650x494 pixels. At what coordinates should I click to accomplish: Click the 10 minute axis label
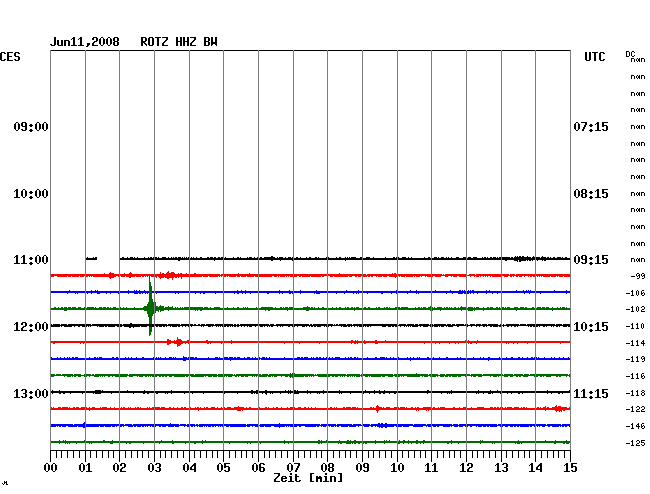(397, 468)
